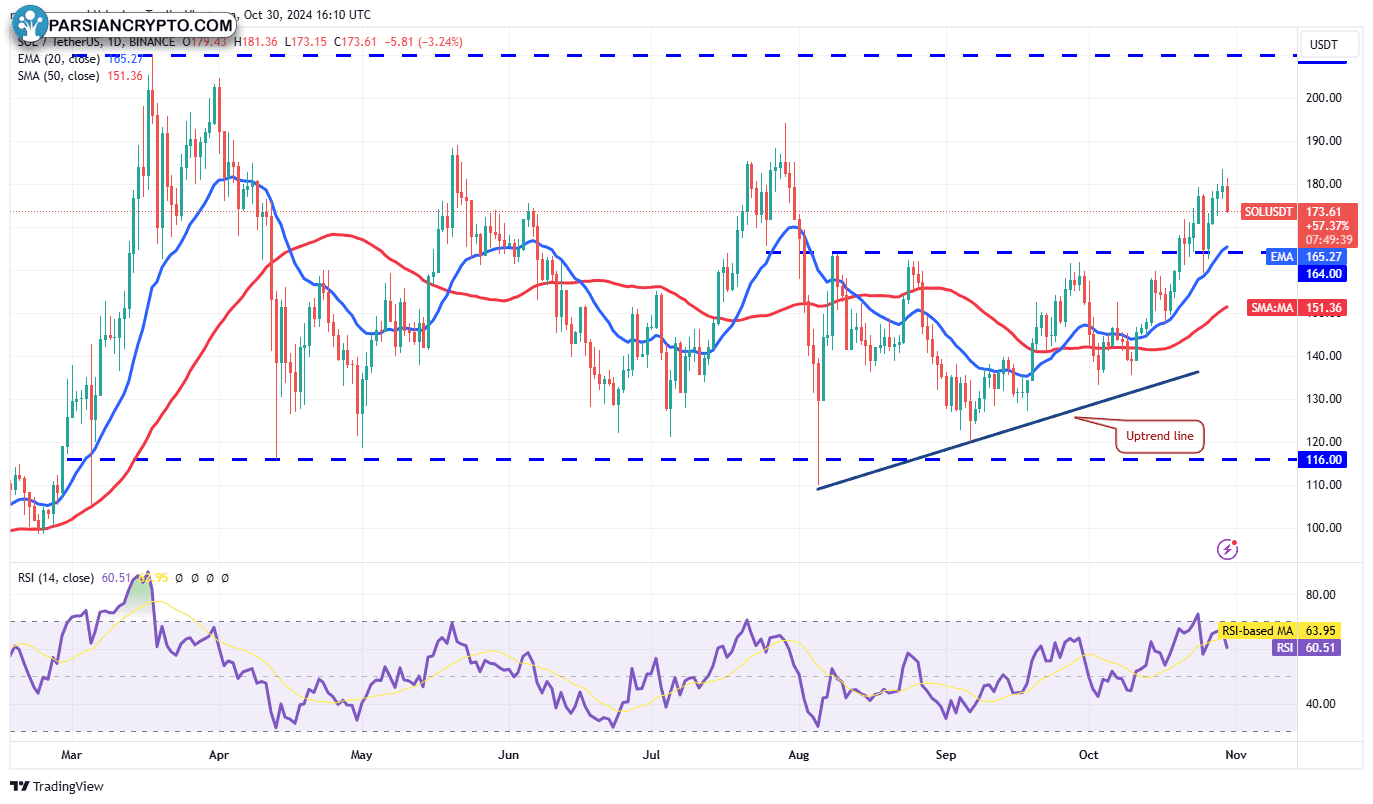Click the 190.00 price axis value

[x=1323, y=141]
